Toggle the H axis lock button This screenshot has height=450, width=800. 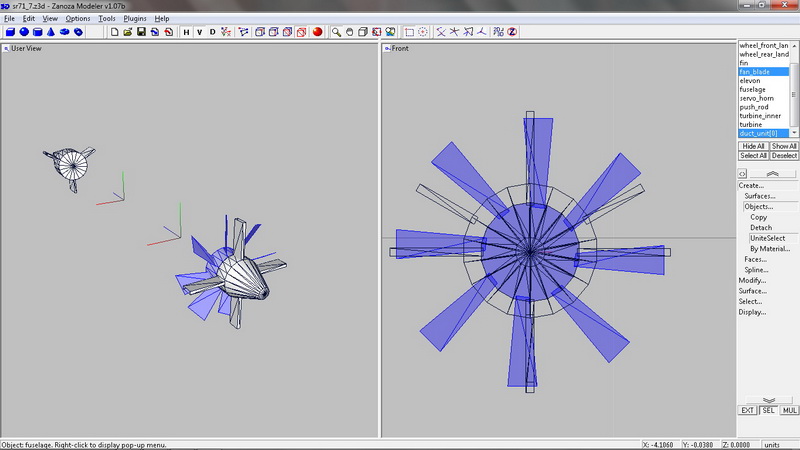[185, 32]
